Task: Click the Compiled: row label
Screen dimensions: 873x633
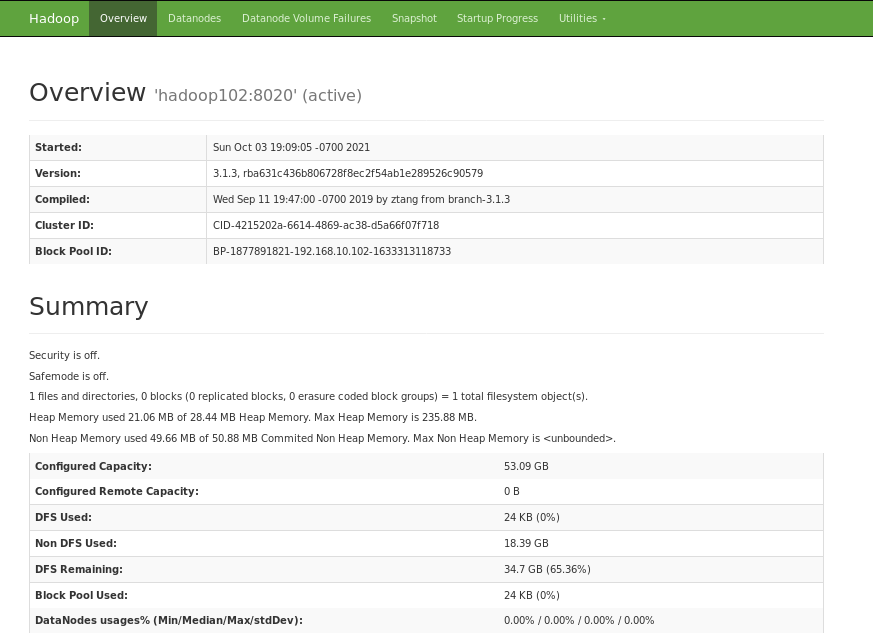Action: tap(62, 199)
